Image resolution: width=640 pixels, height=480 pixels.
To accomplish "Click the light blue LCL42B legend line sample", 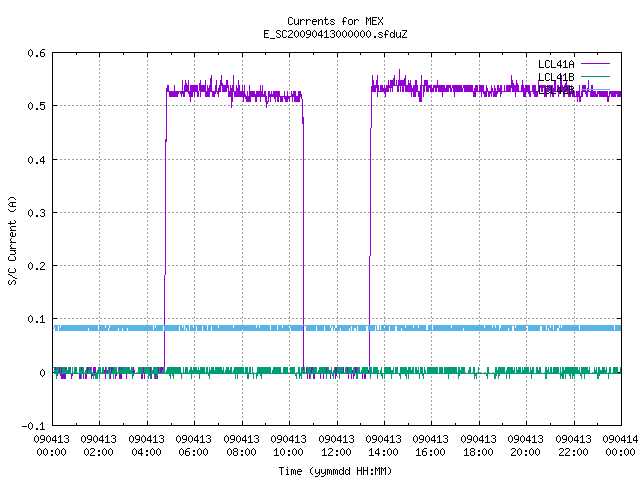I will (x=595, y=89).
